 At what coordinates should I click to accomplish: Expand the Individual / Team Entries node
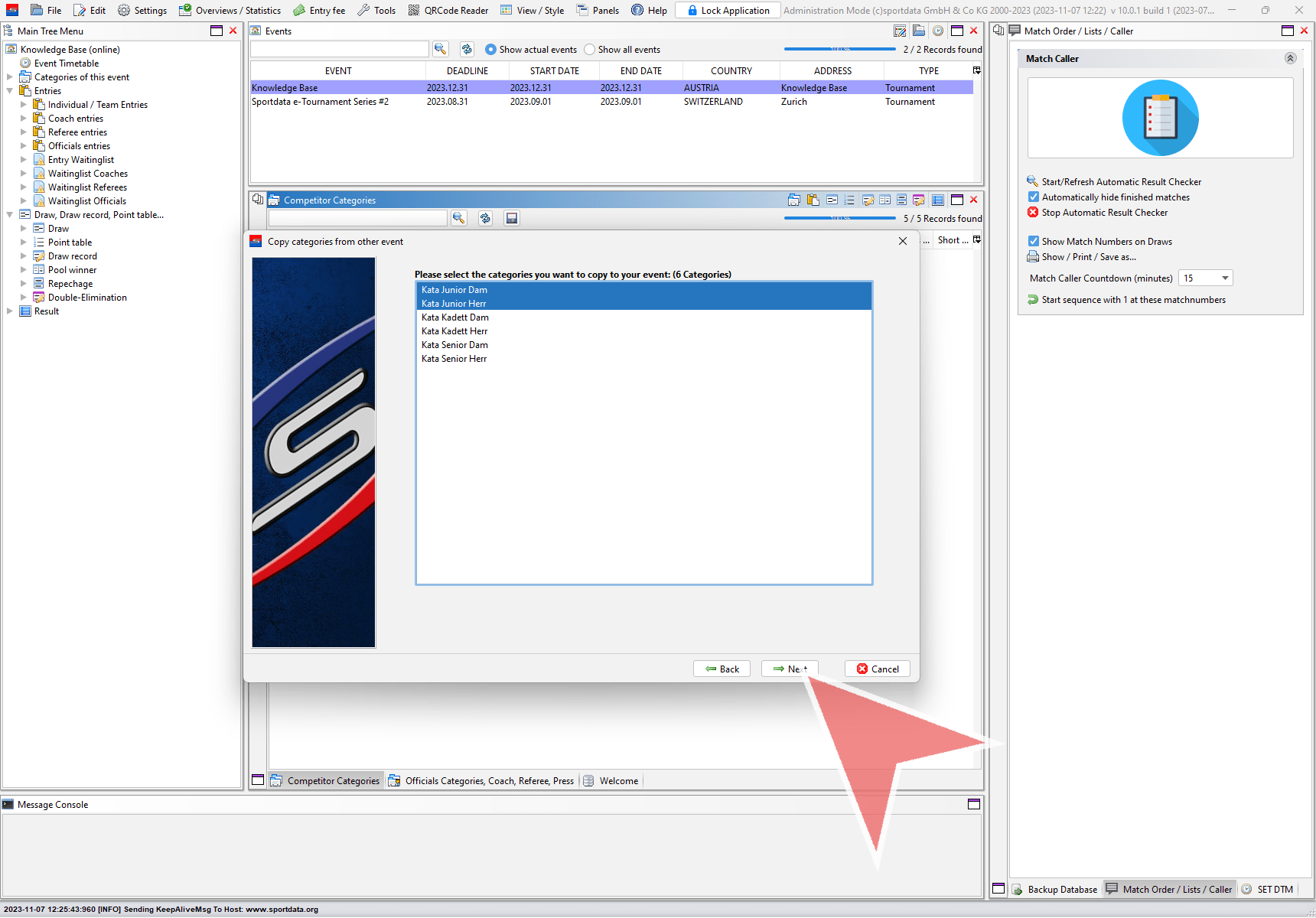point(23,105)
